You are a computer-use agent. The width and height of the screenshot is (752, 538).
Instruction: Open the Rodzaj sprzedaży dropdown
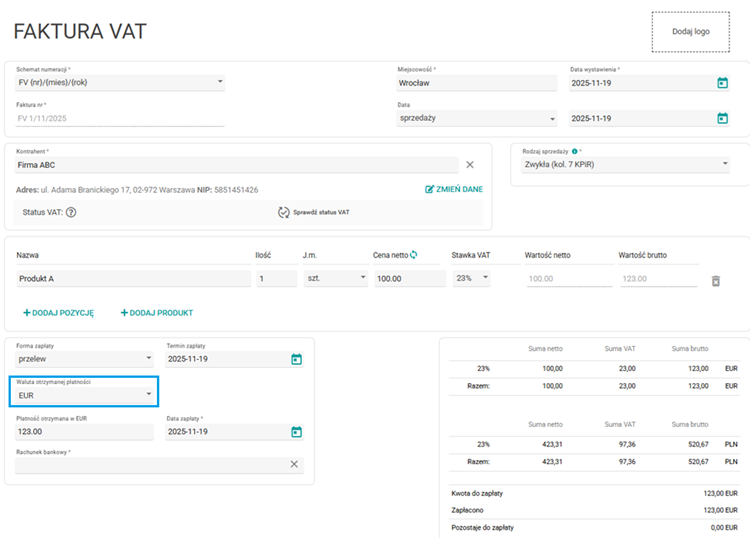pyautogui.click(x=724, y=166)
